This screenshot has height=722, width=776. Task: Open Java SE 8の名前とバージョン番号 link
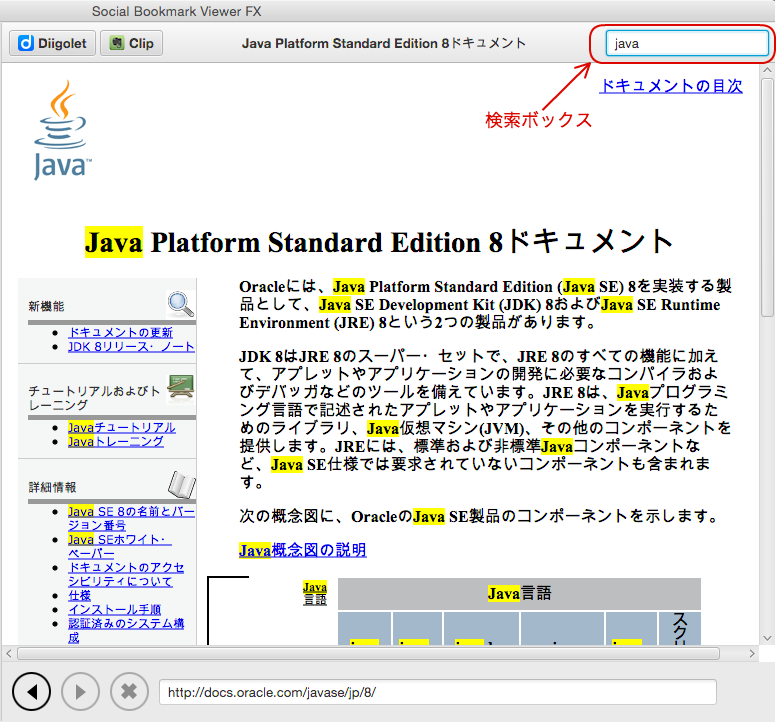[131, 518]
